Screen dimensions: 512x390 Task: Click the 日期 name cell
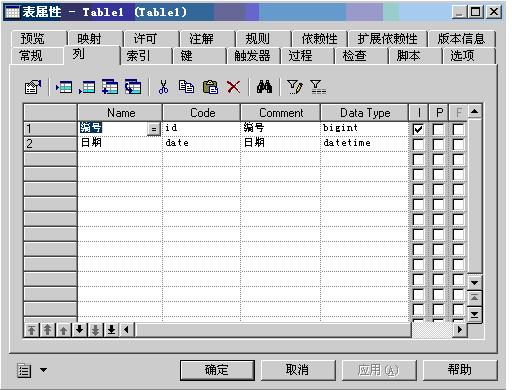tap(120, 144)
